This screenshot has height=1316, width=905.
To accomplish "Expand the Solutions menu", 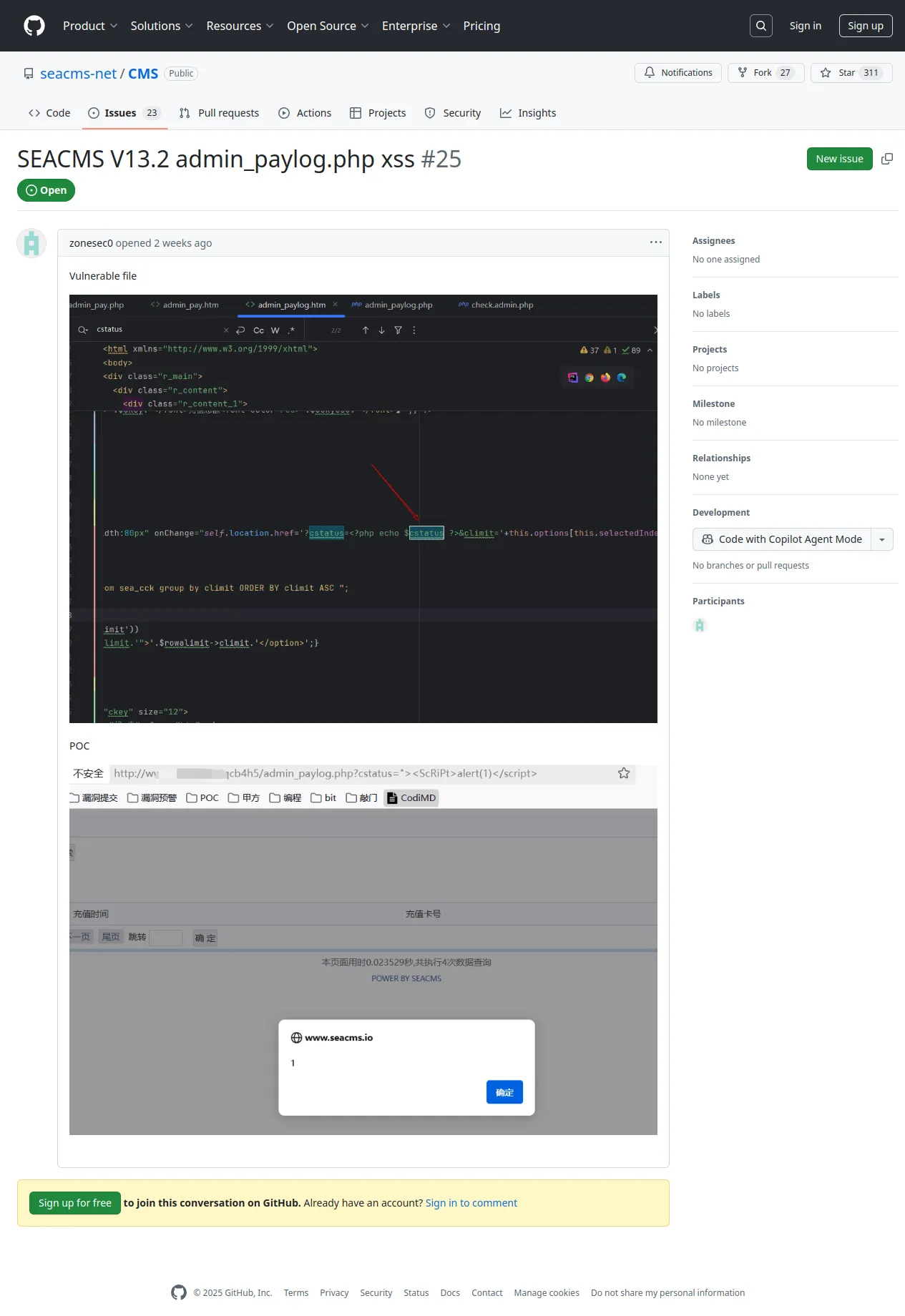I will [162, 26].
